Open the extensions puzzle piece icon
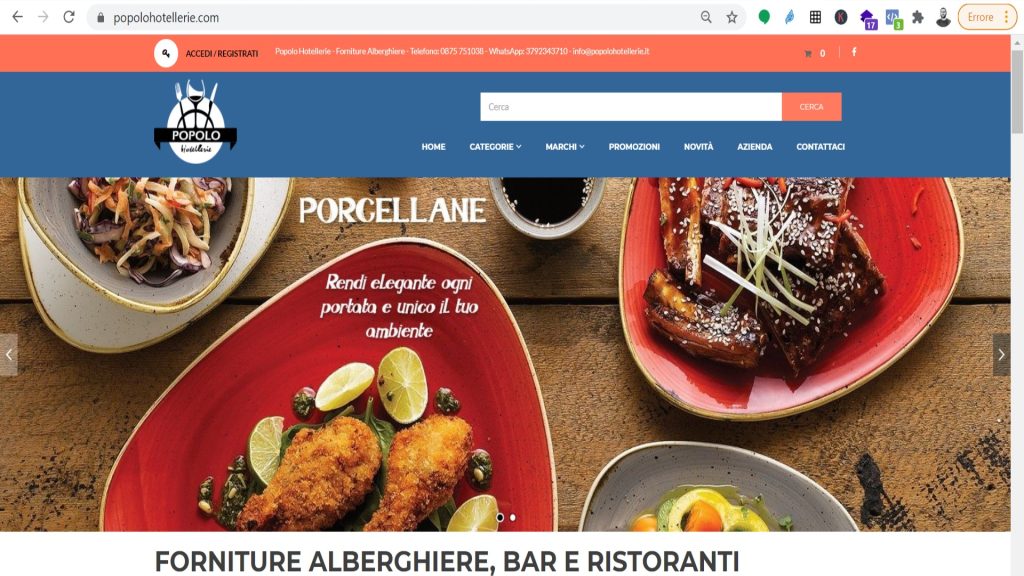 click(918, 18)
